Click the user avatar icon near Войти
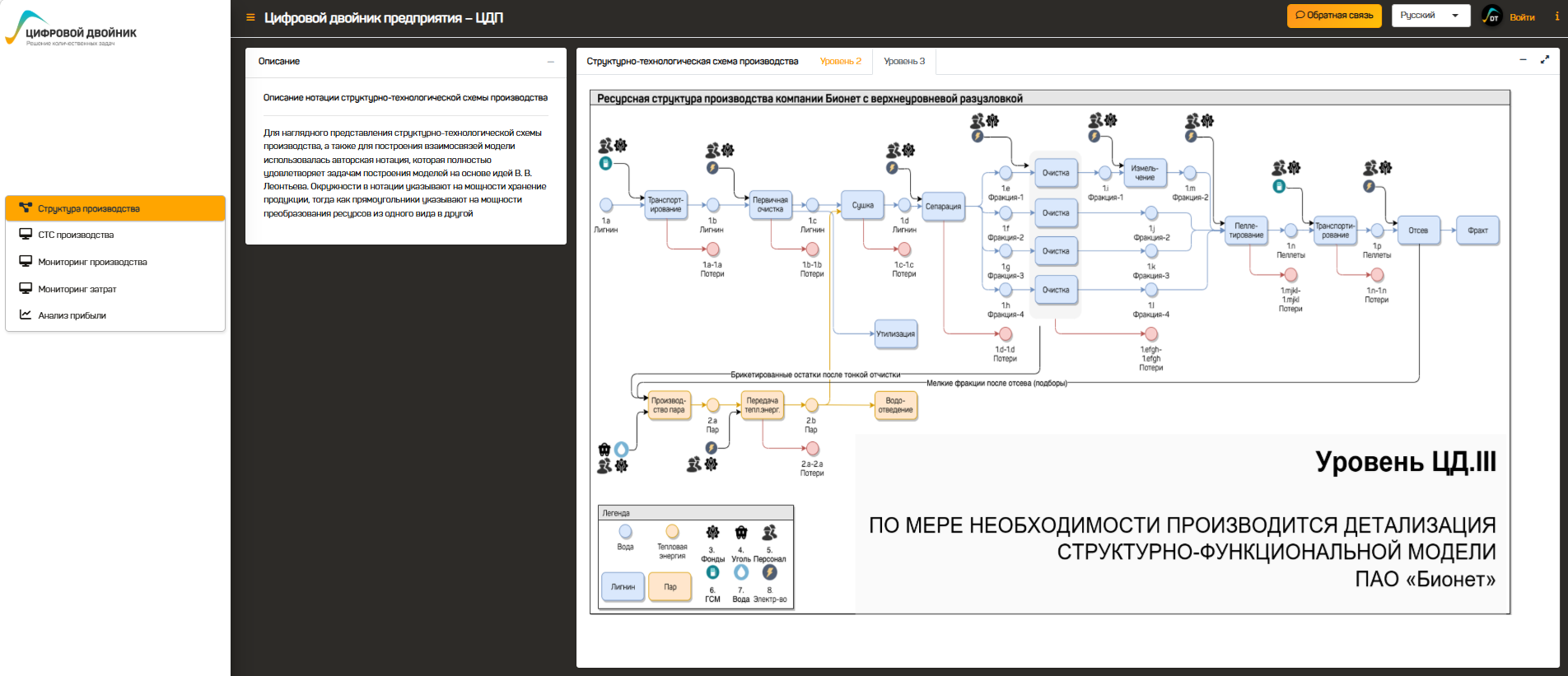 click(x=1491, y=16)
